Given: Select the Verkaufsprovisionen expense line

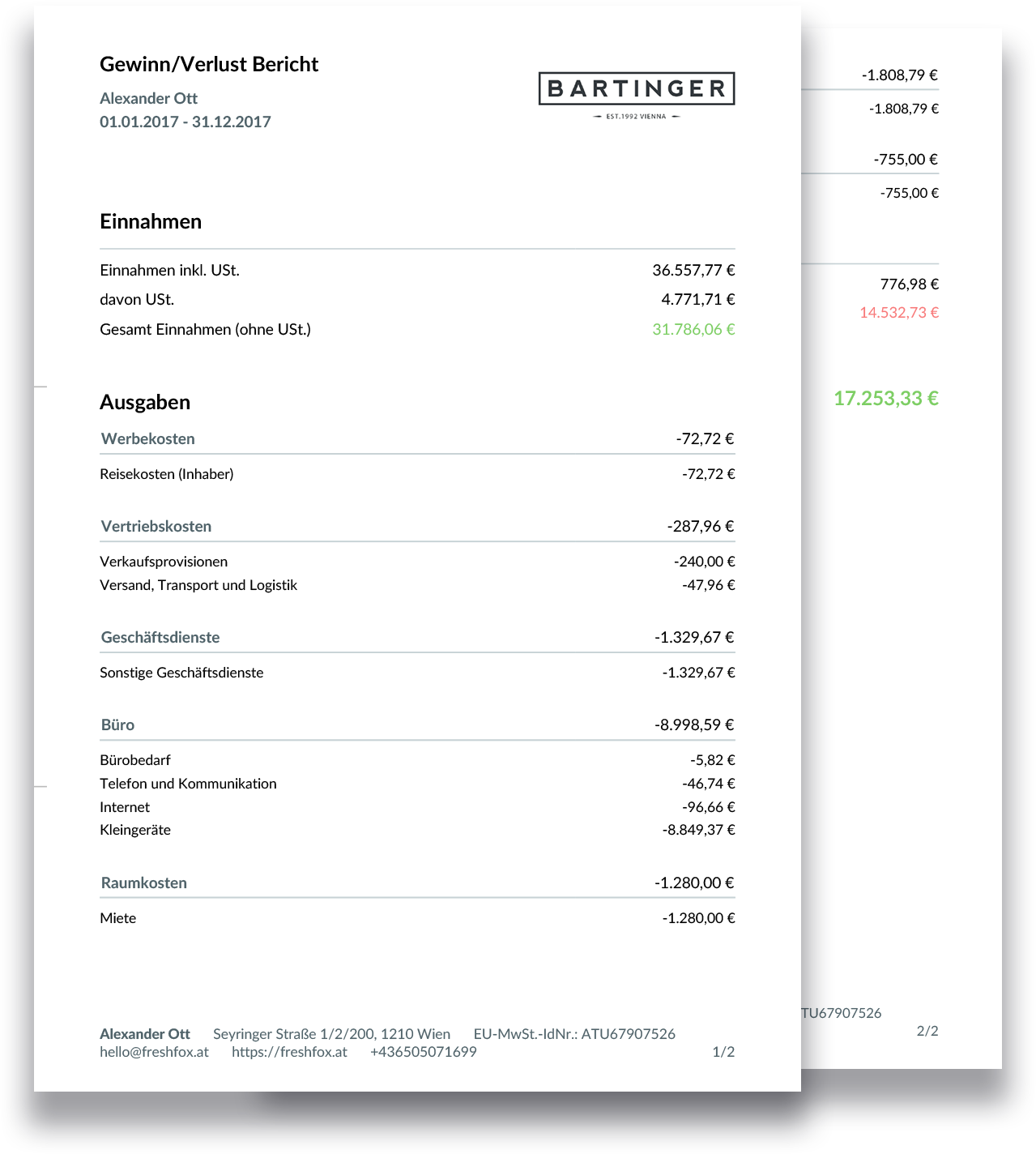Looking at the screenshot, I should click(x=163, y=562).
